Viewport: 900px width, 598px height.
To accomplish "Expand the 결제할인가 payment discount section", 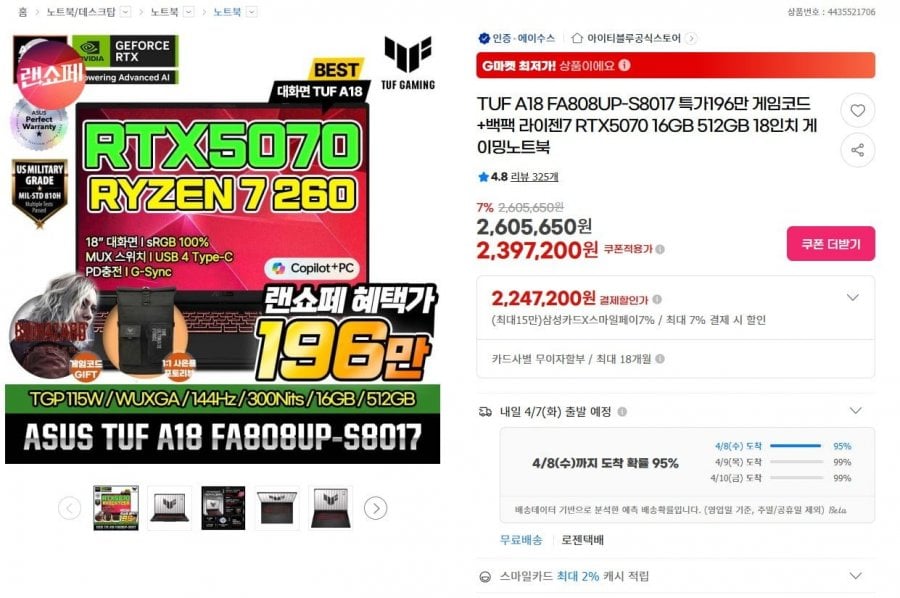I will click(x=853, y=297).
